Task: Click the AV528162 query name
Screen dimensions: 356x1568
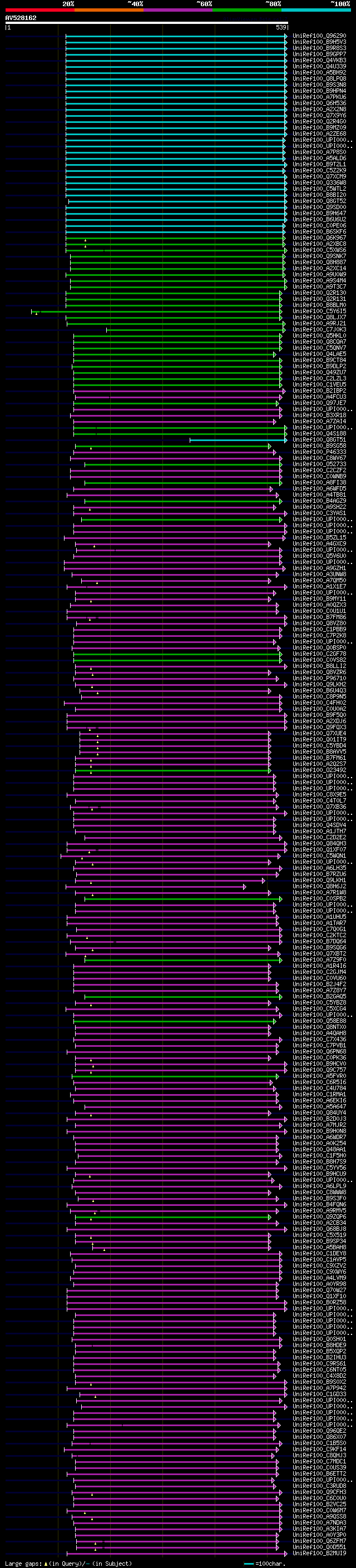Action: [x=21, y=18]
